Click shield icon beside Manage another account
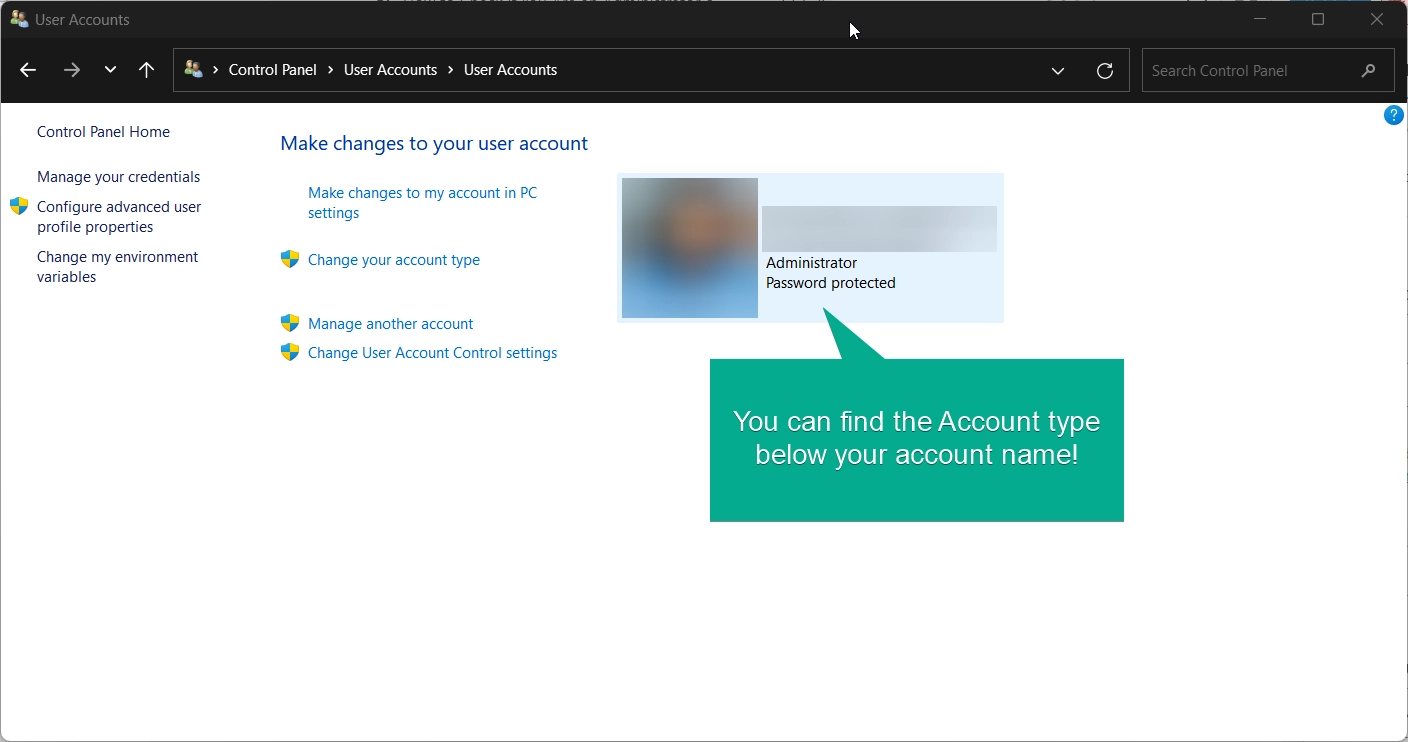 tap(290, 323)
